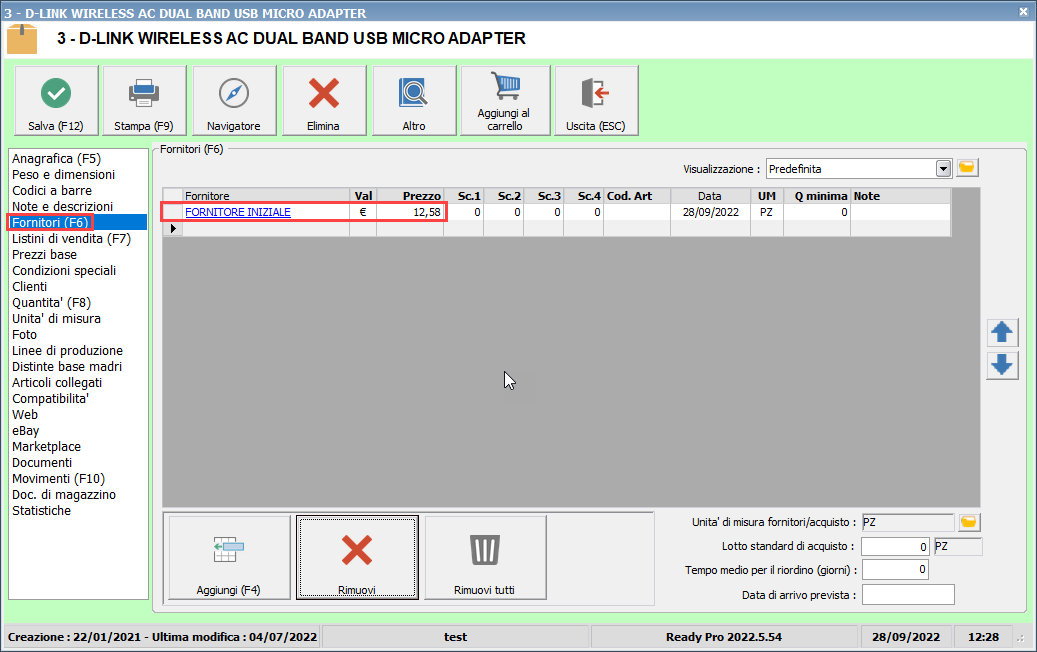Open Compatibilita' section
This screenshot has width=1037, height=652.
coord(50,399)
